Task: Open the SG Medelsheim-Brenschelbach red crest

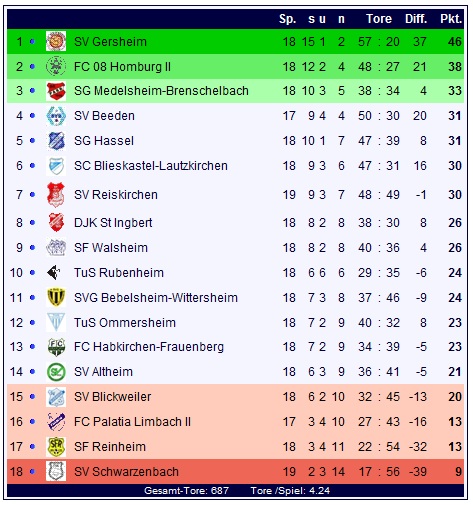Action: click(56, 91)
